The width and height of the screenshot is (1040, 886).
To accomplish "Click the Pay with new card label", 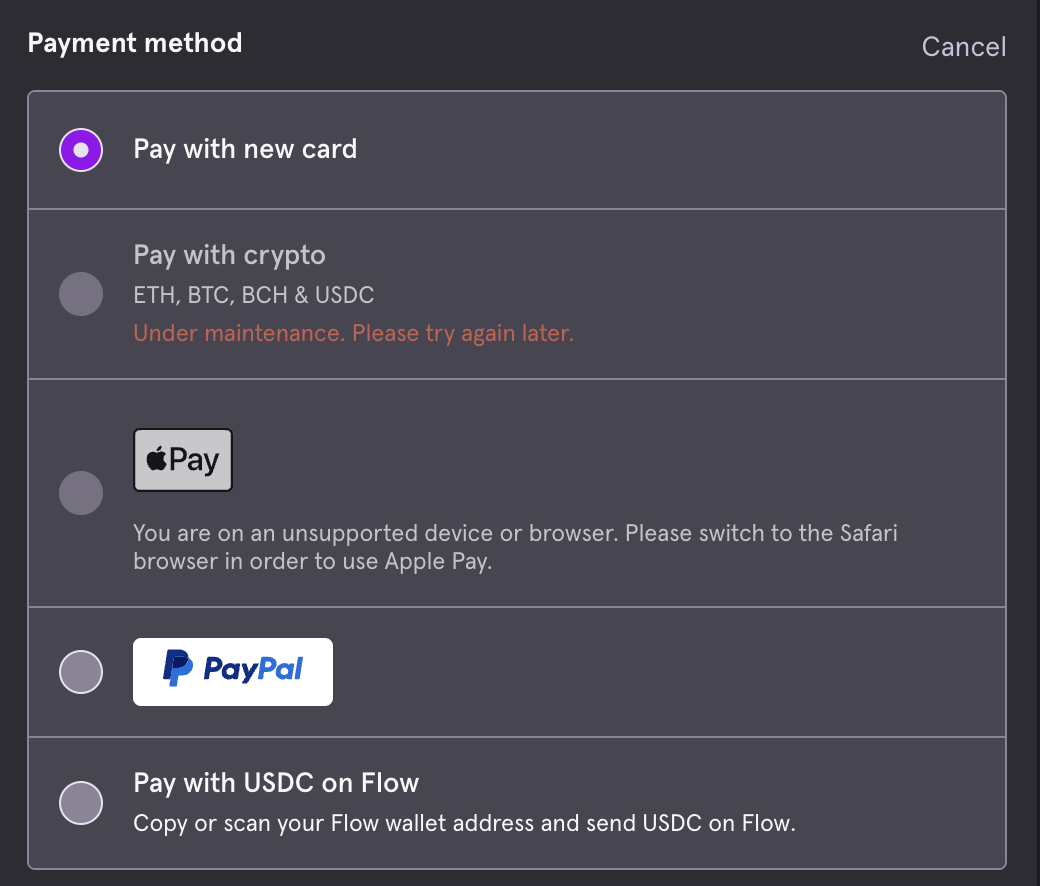I will pyautogui.click(x=245, y=149).
